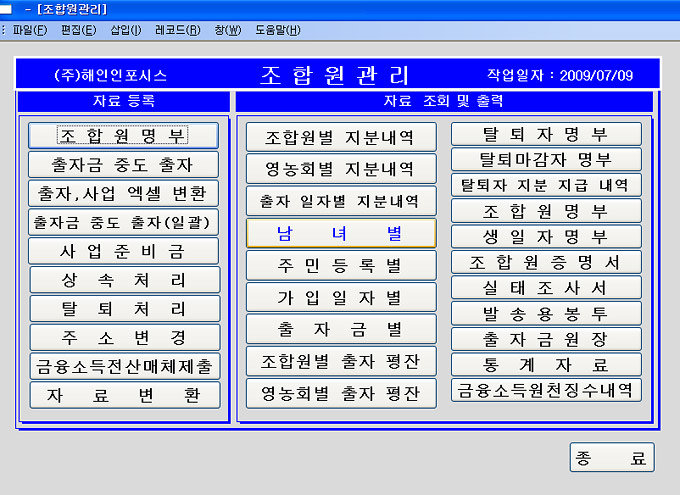
Task: Click the 출자금별 button
Action: click(x=341, y=329)
